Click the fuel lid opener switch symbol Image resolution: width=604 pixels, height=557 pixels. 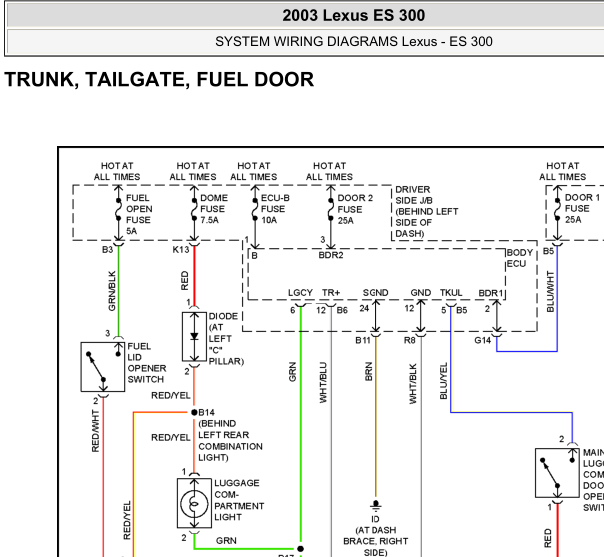pyautogui.click(x=103, y=367)
